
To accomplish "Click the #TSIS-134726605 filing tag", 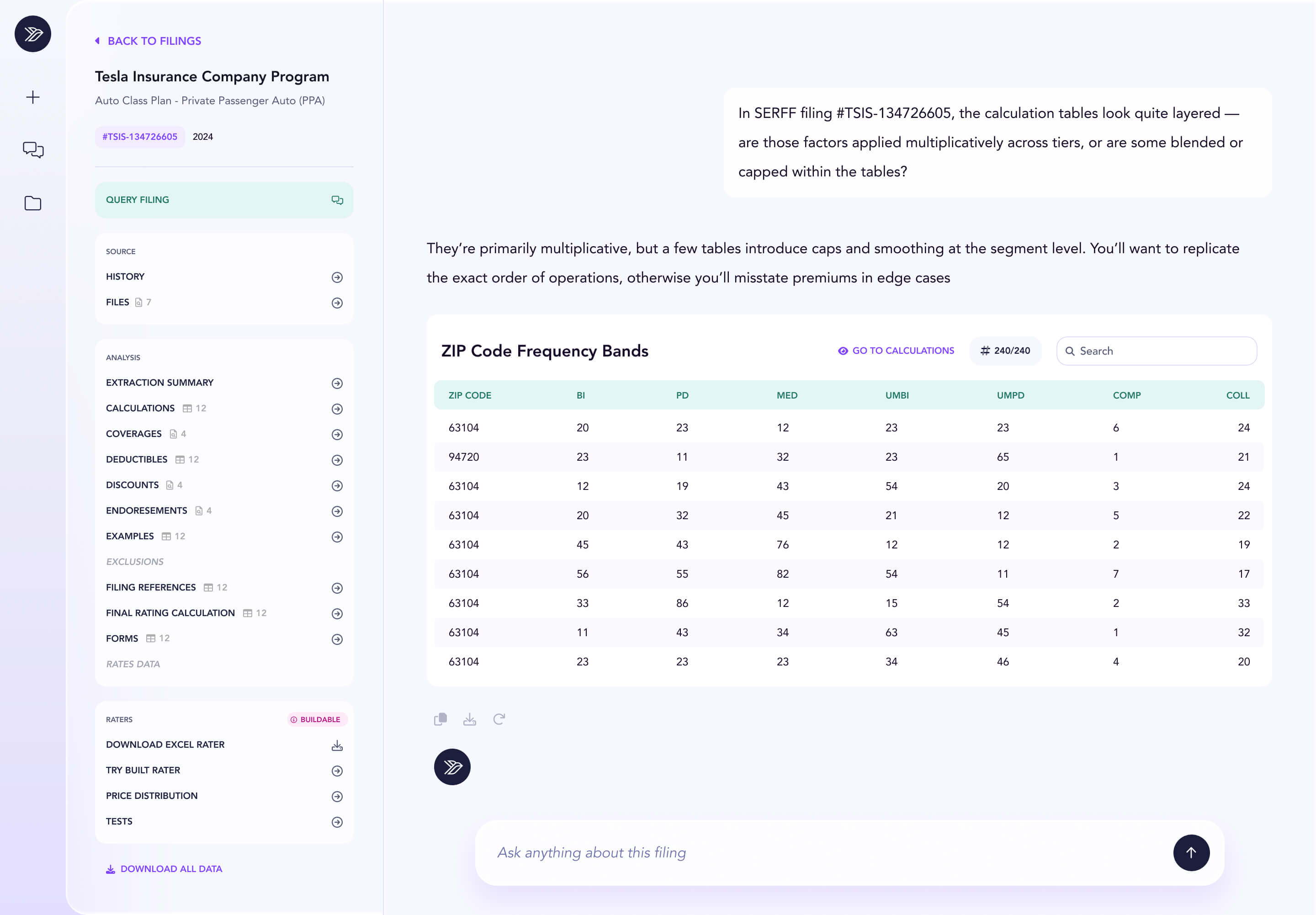I will tap(140, 137).
